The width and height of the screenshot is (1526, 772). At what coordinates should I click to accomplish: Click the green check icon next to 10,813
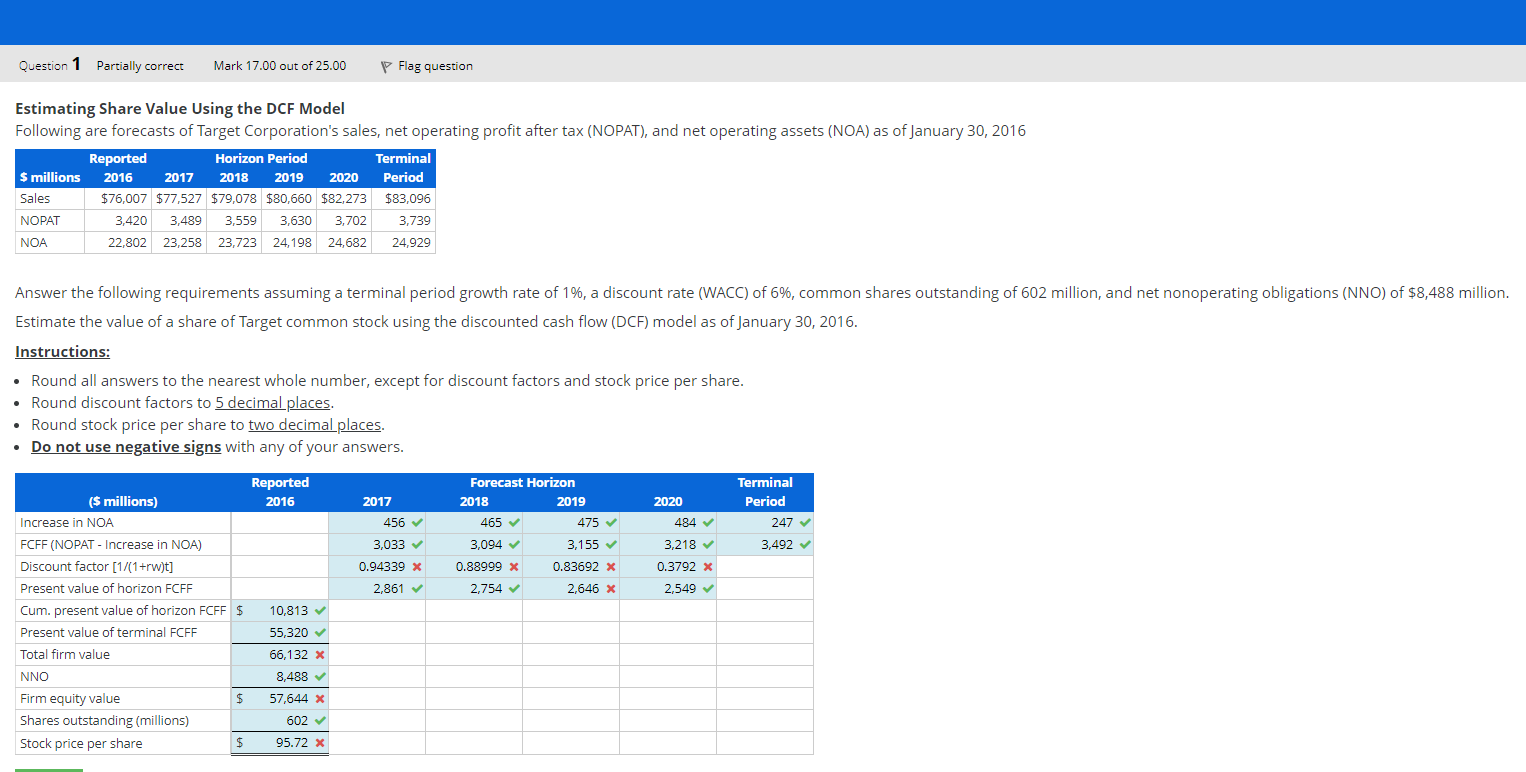[x=319, y=610]
